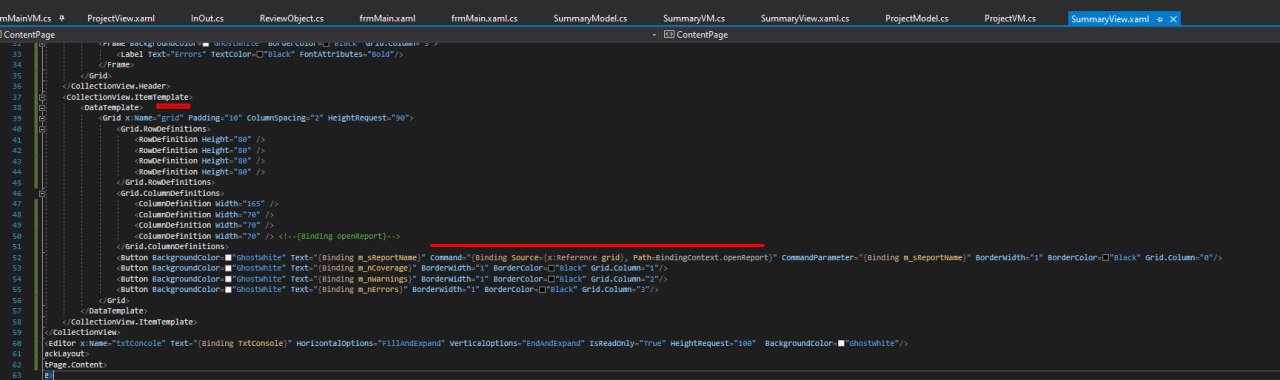1280x380 pixels.
Task: Collapse the Grid element on line 39
Action: pos(43,118)
